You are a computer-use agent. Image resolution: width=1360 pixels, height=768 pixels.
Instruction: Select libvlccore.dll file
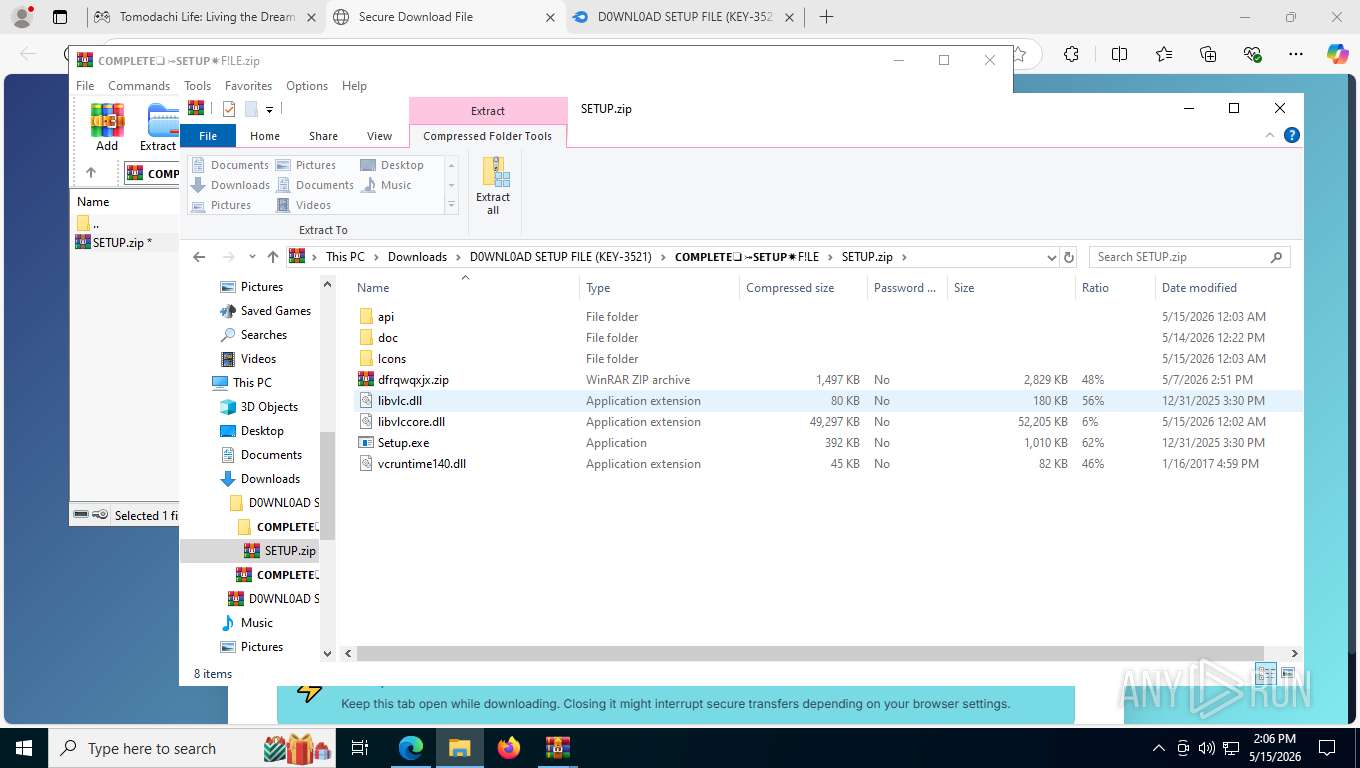411,422
